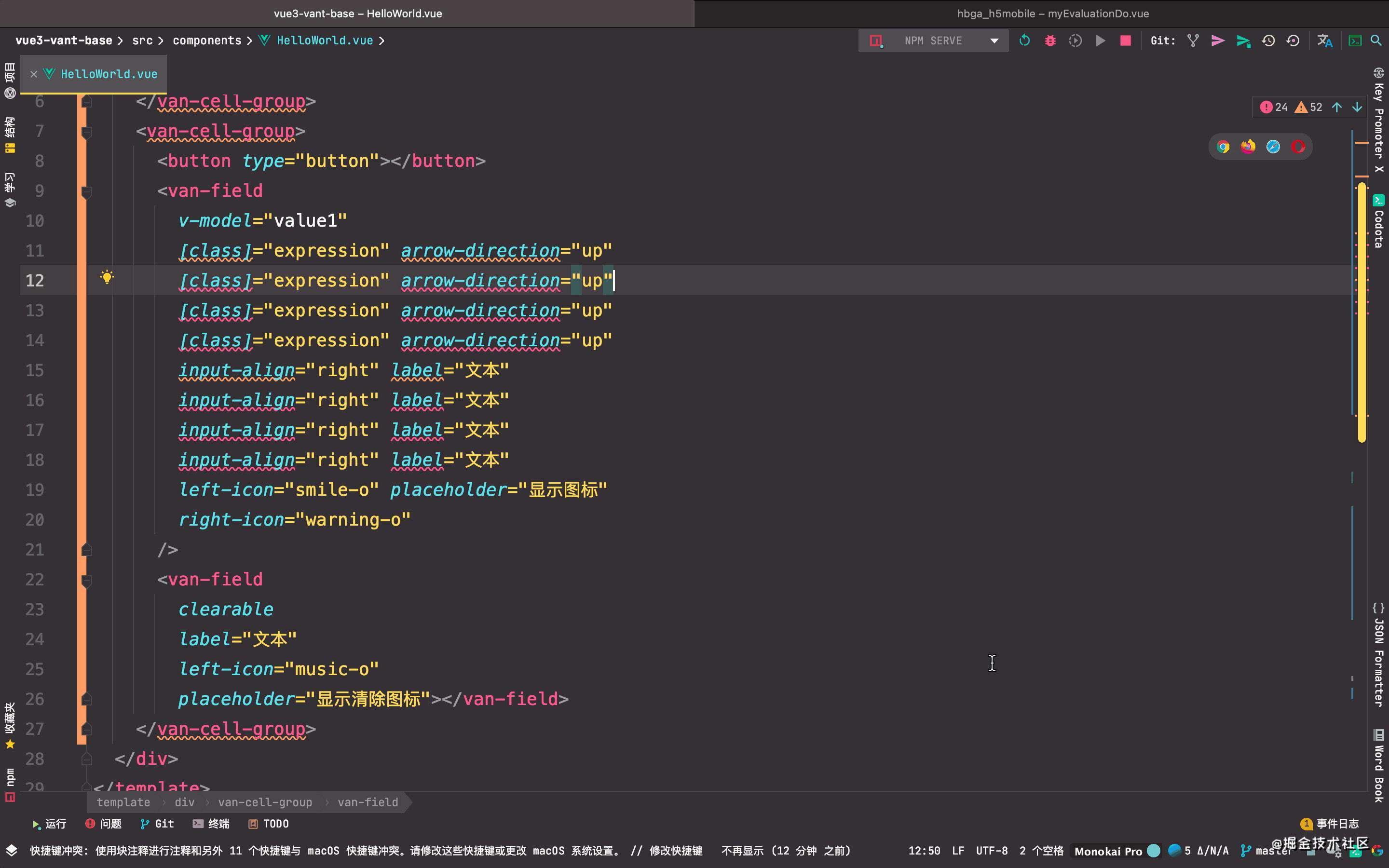Jump to next highlighted error arrow
This screenshot has height=868, width=1389.
(1357, 108)
